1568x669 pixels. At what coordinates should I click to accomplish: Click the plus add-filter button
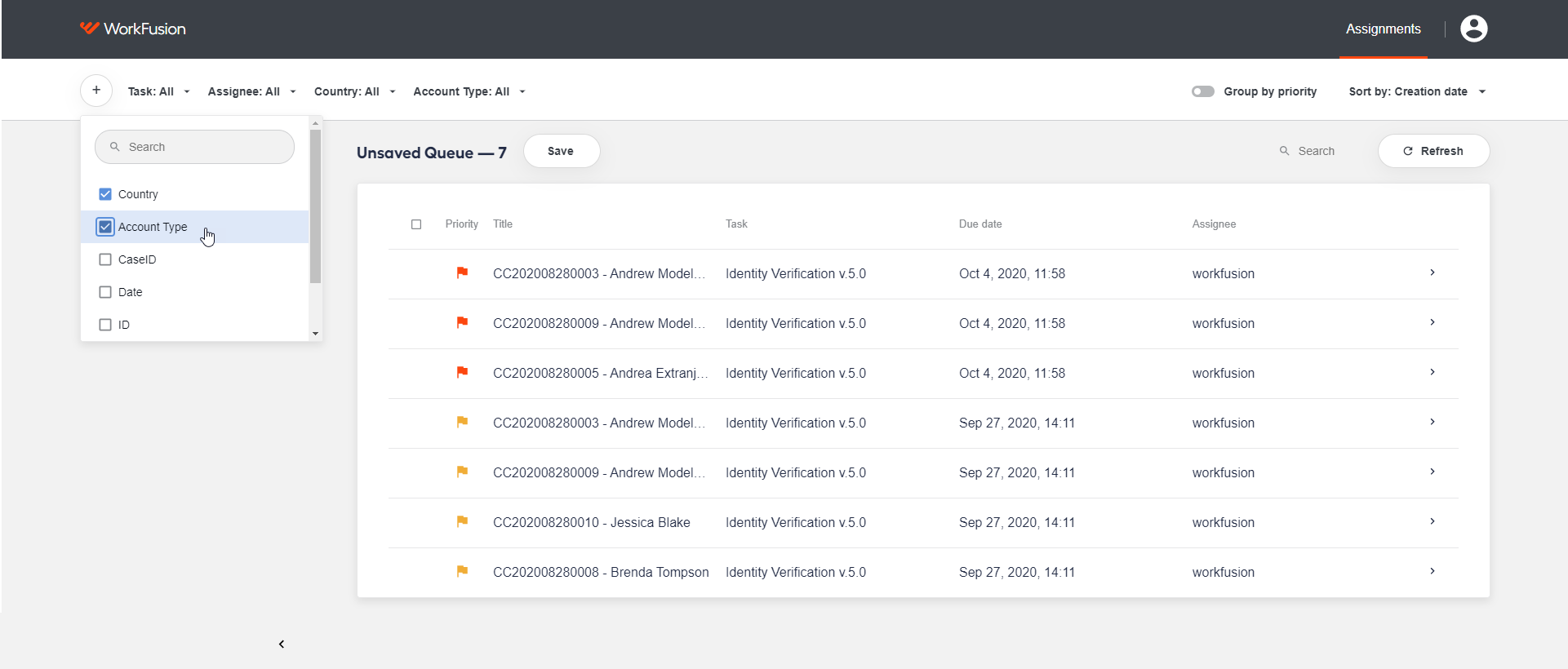click(96, 91)
